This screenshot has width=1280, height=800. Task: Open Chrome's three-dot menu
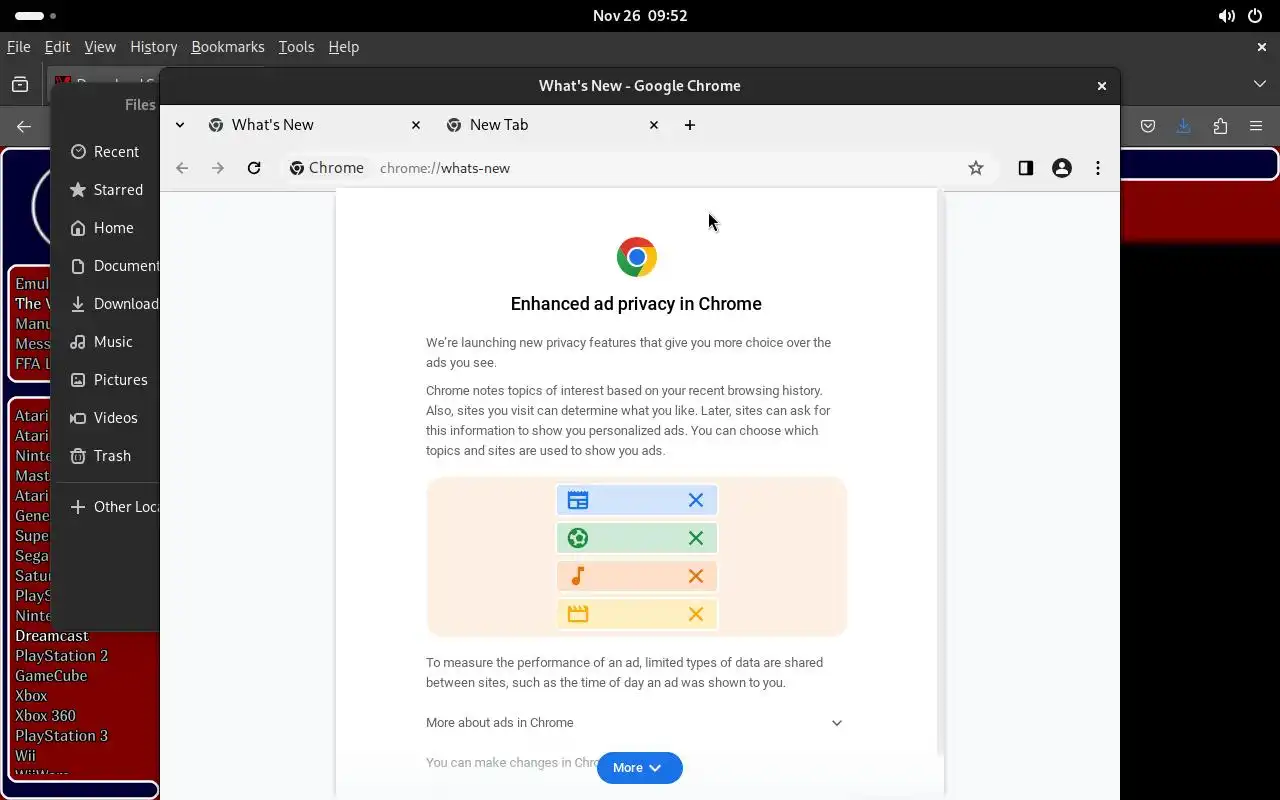click(1098, 168)
